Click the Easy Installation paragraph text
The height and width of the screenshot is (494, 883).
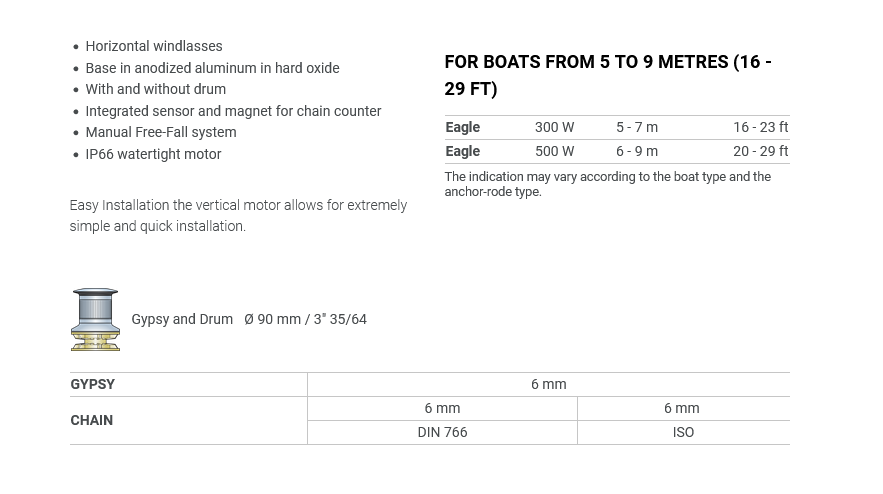coord(238,215)
